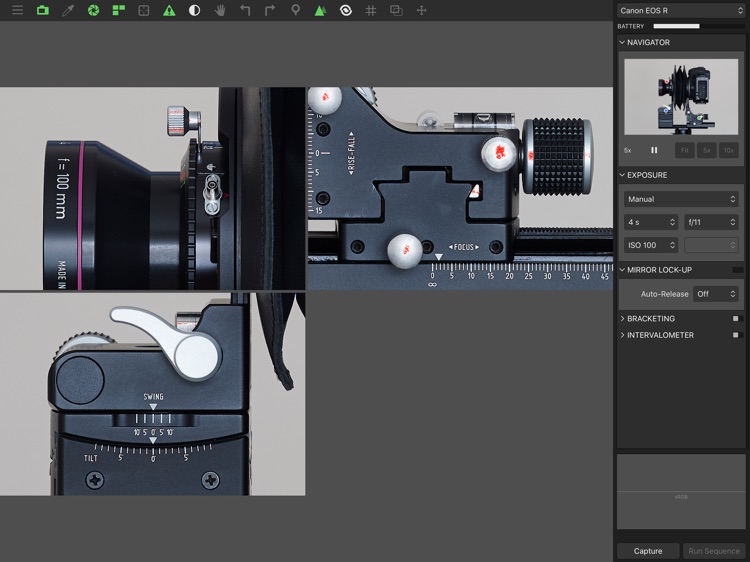Click the empty disabled exposure dropdown
The height and width of the screenshot is (562, 750).
click(x=711, y=245)
